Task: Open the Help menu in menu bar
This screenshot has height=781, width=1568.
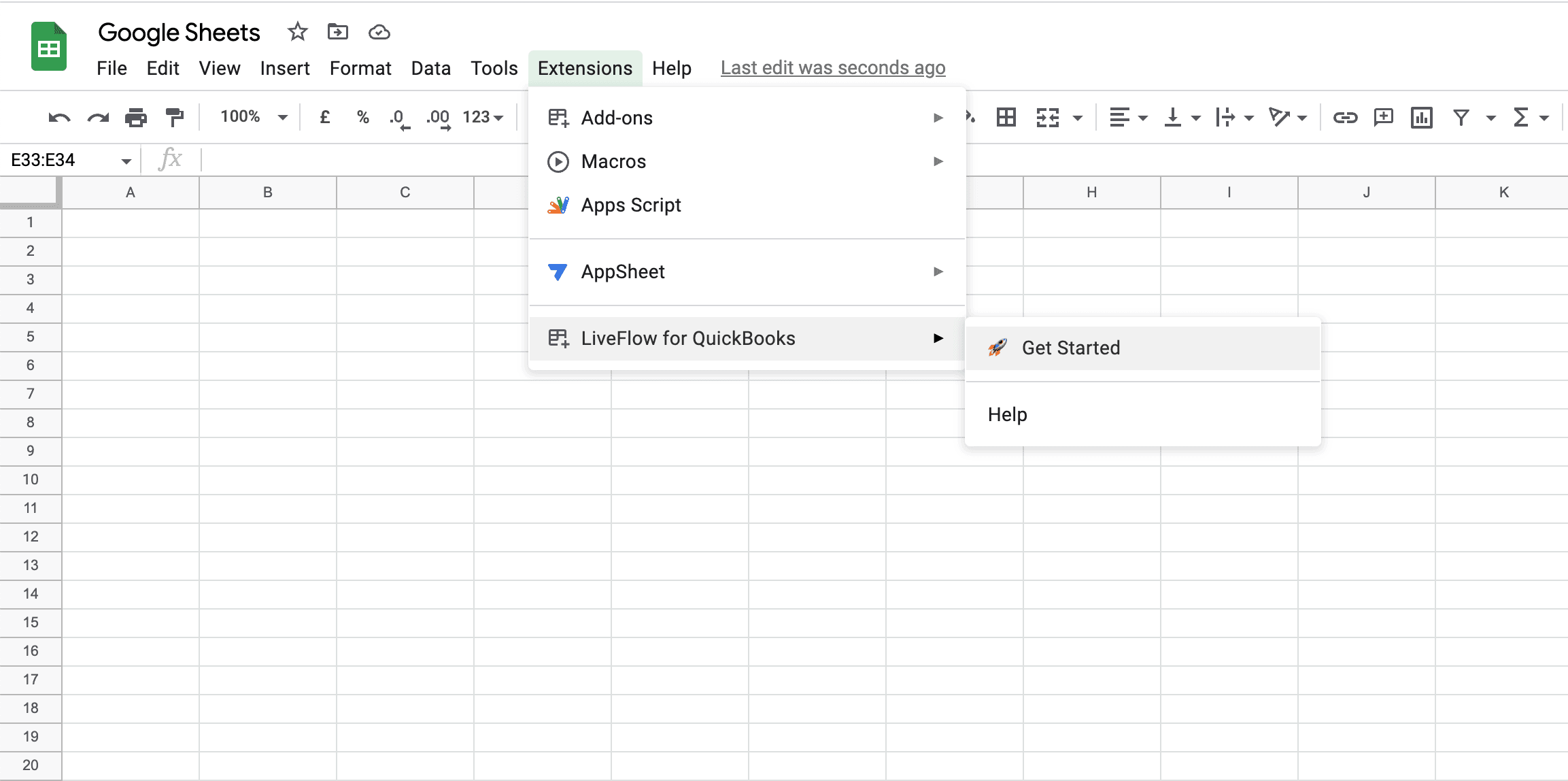Action: pyautogui.click(x=672, y=68)
